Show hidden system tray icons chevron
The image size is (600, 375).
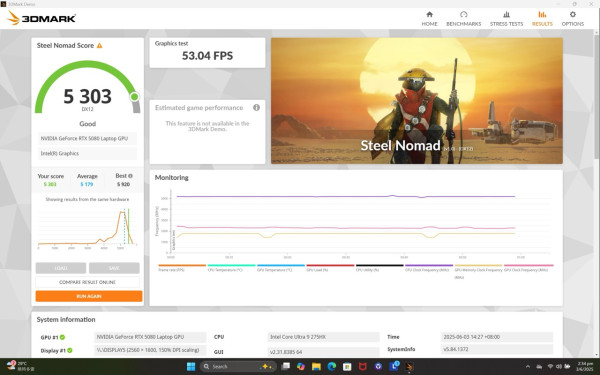pyautogui.click(x=528, y=367)
